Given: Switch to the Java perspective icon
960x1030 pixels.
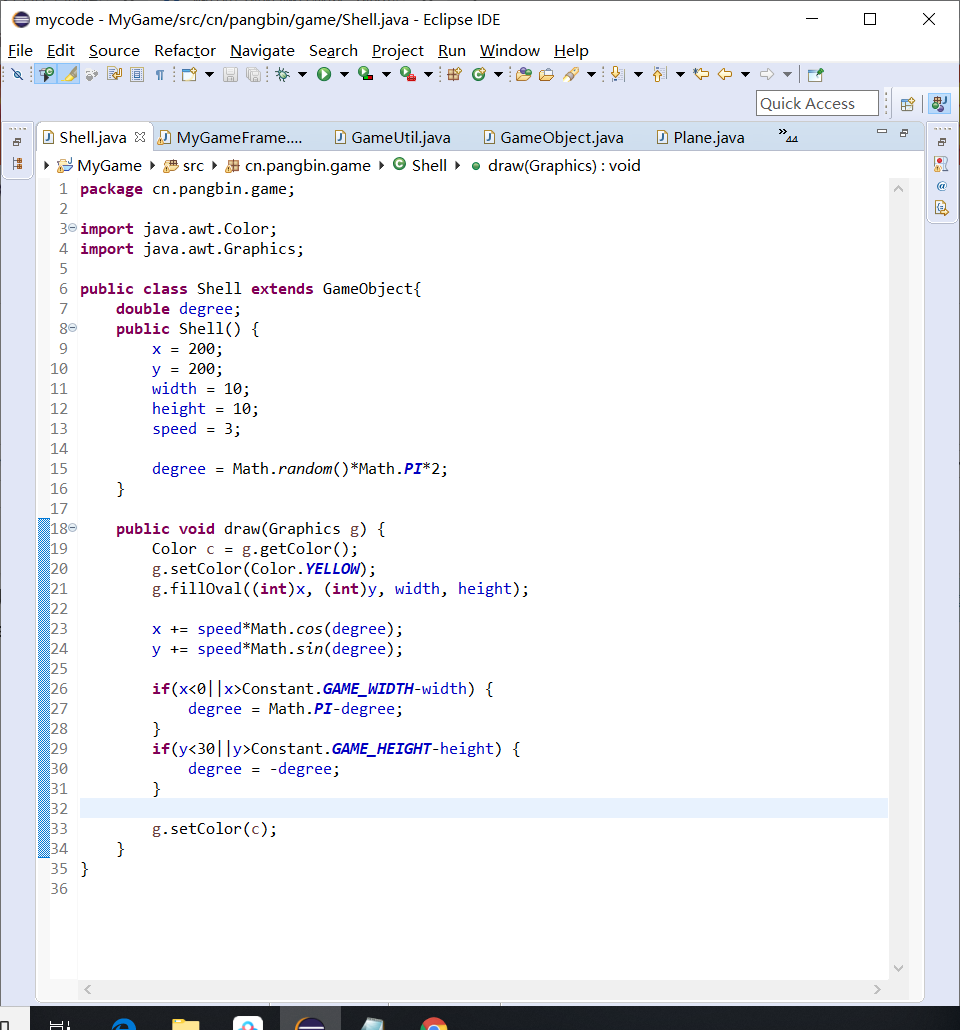Looking at the screenshot, I should [x=940, y=104].
